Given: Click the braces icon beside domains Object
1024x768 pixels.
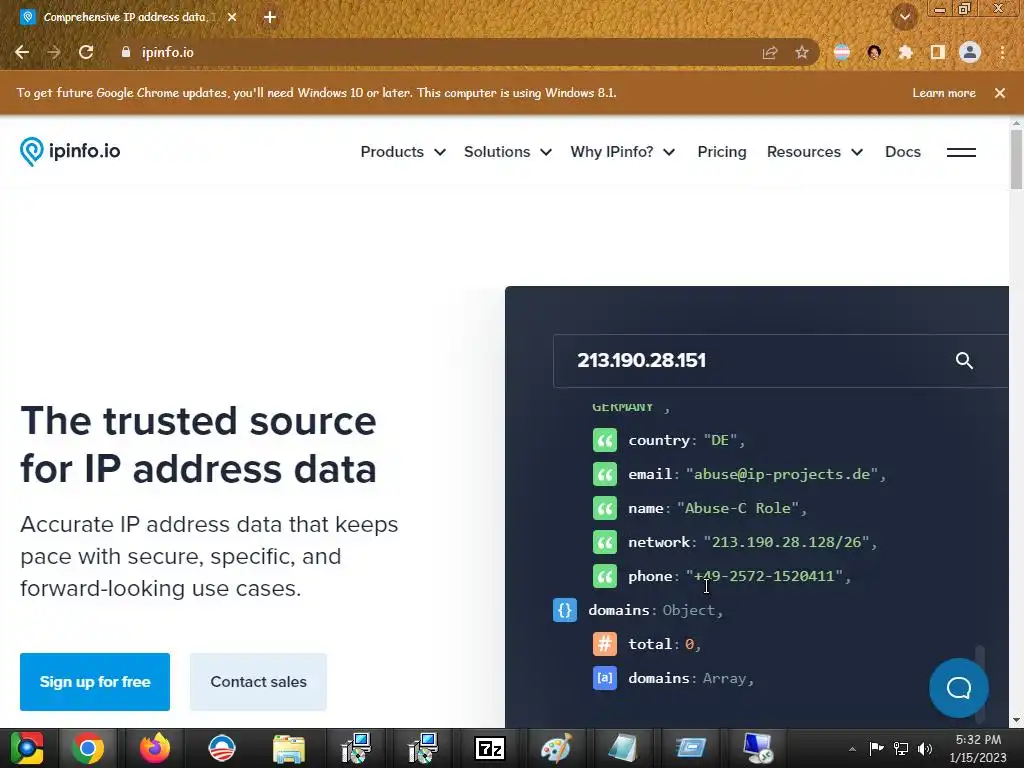Looking at the screenshot, I should coord(565,610).
